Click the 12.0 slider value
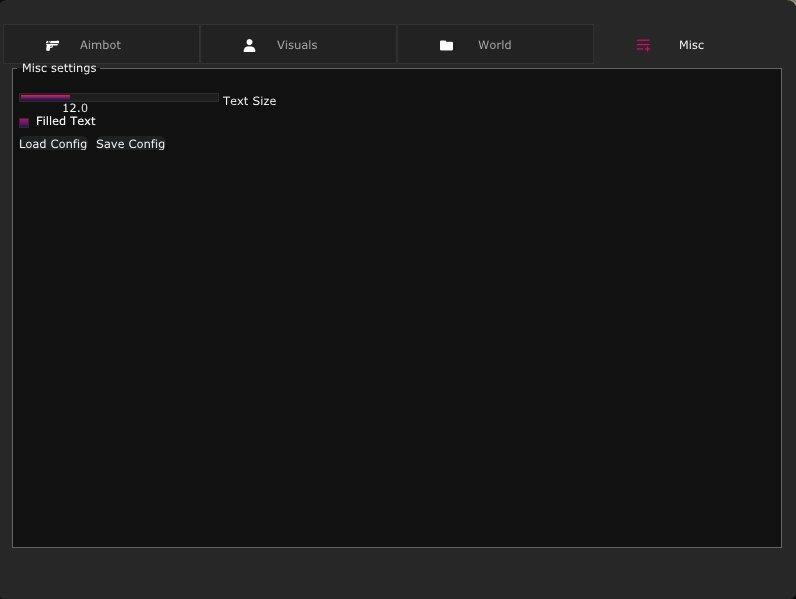Screen dimensions: 796x599 (75, 108)
